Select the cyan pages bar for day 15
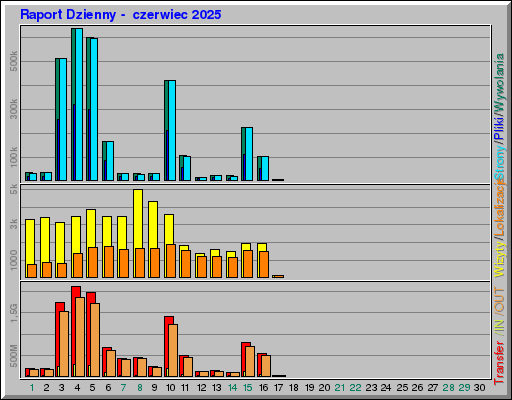512x400 pixels. 249,154
